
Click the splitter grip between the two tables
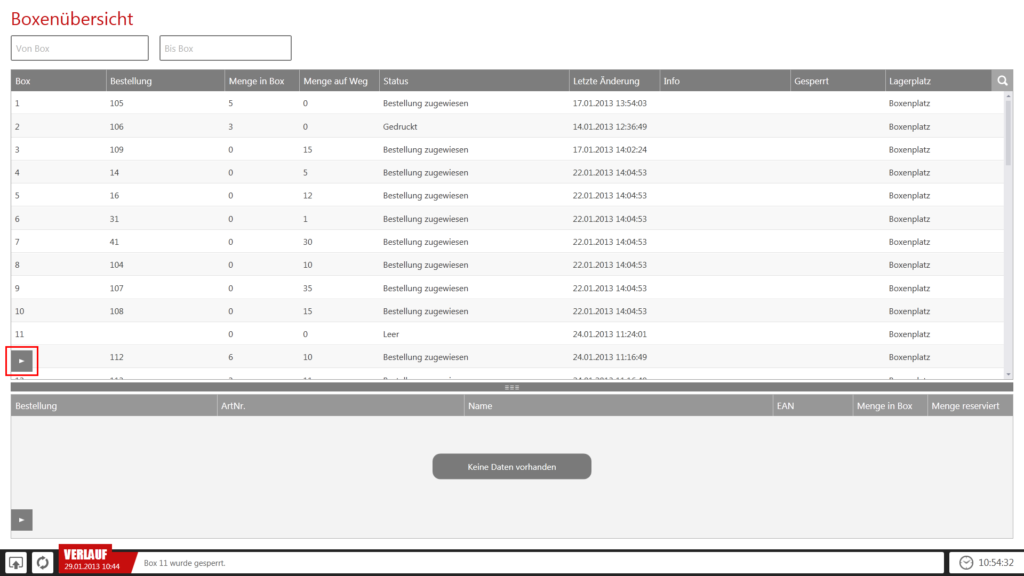click(x=511, y=387)
